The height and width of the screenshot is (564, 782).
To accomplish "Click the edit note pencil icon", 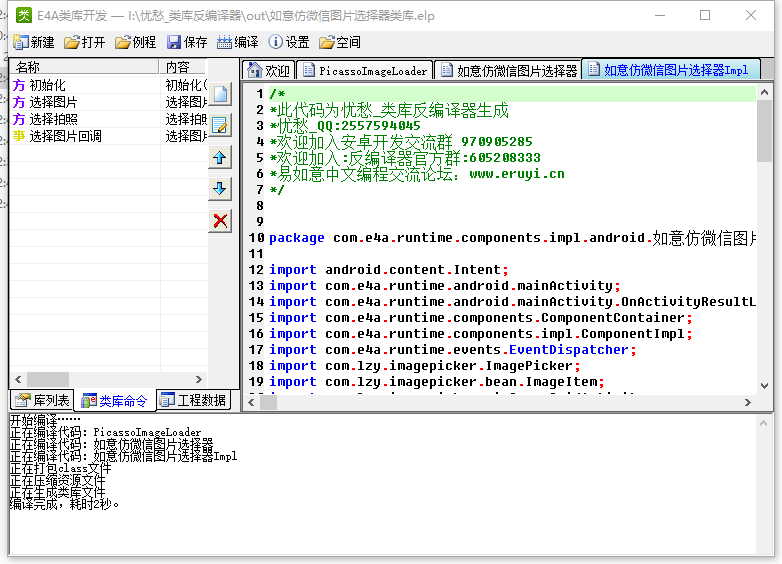I will point(220,125).
